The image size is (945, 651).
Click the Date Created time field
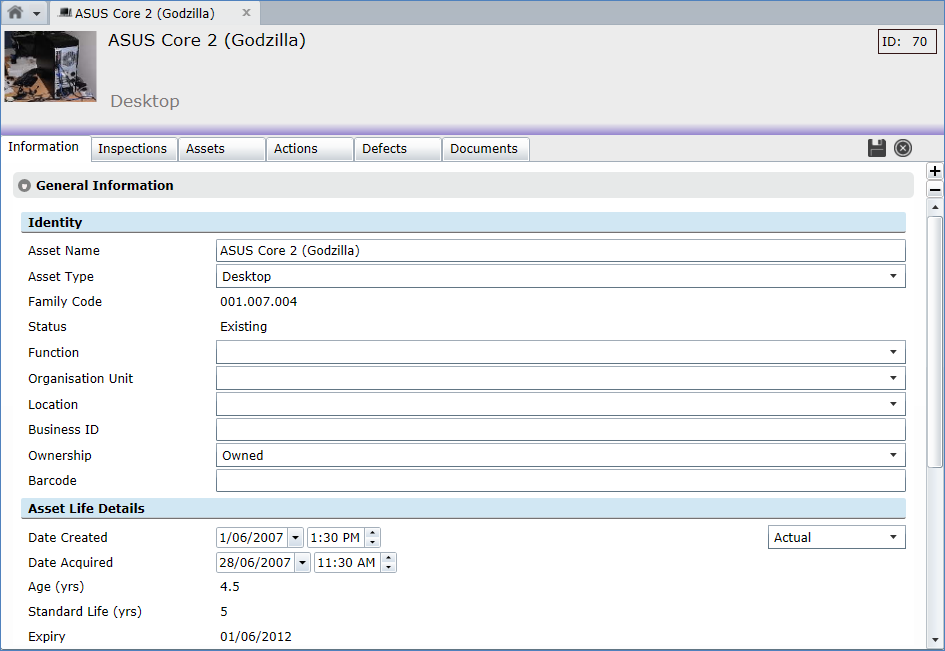[336, 537]
